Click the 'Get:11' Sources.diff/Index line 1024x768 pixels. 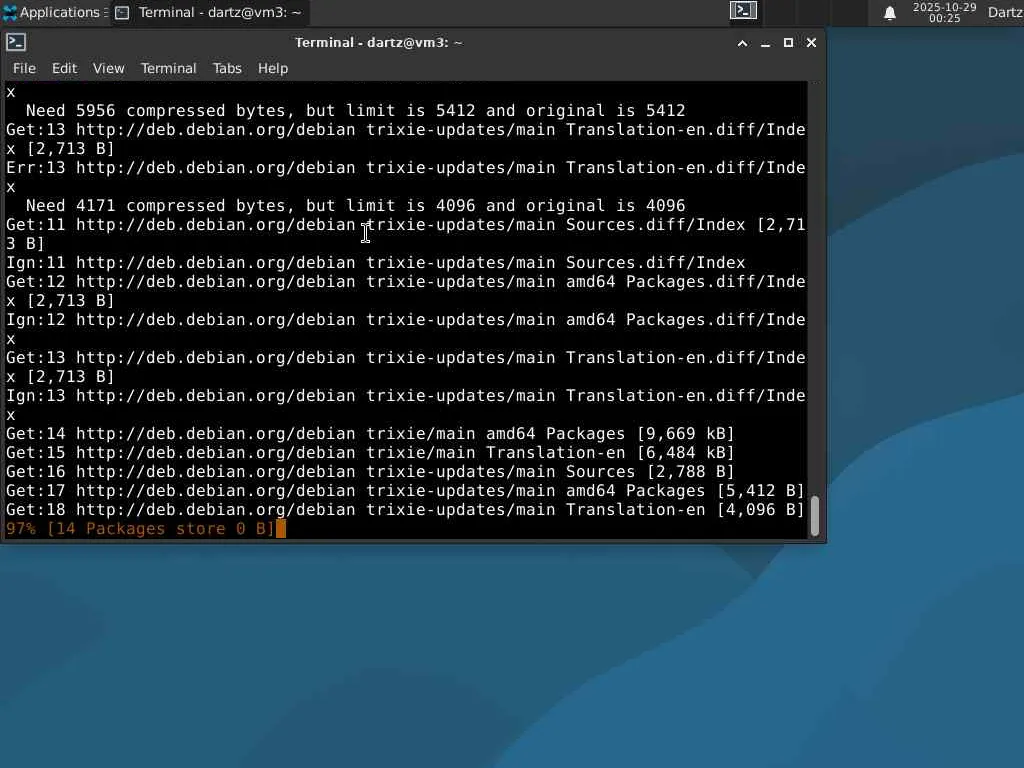tap(406, 234)
